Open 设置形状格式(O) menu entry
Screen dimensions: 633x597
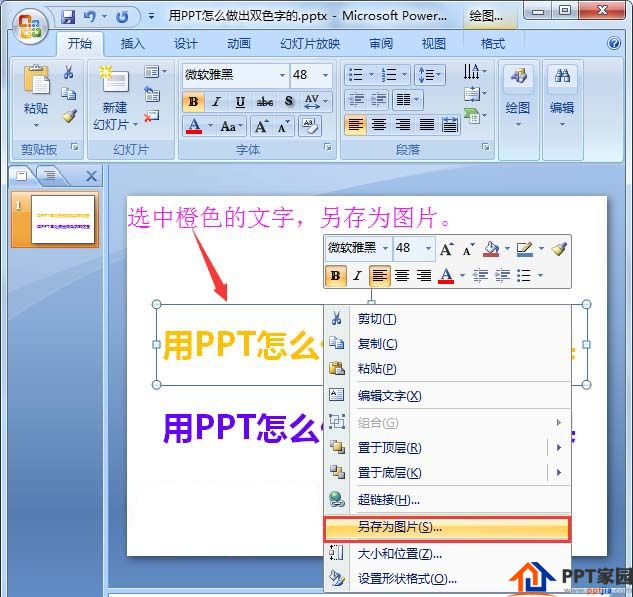pos(447,580)
